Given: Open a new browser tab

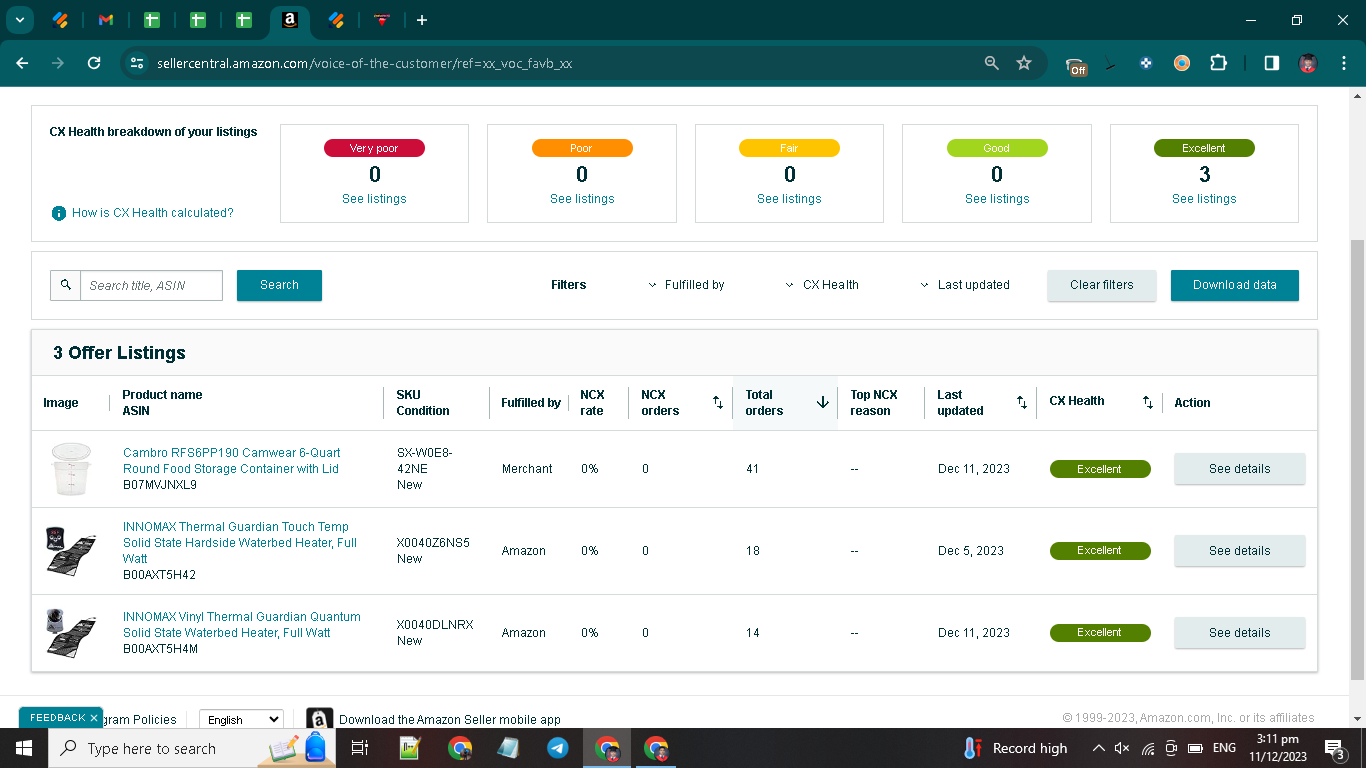Looking at the screenshot, I should [422, 20].
